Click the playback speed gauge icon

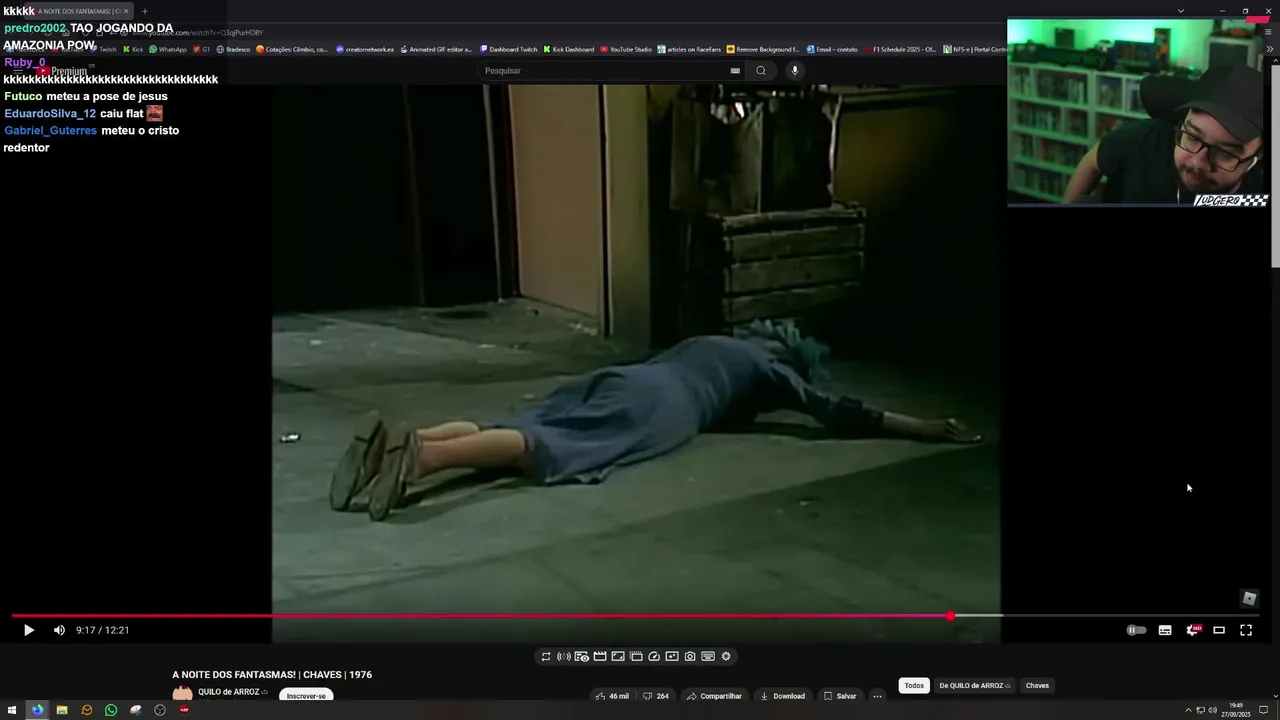tap(654, 657)
